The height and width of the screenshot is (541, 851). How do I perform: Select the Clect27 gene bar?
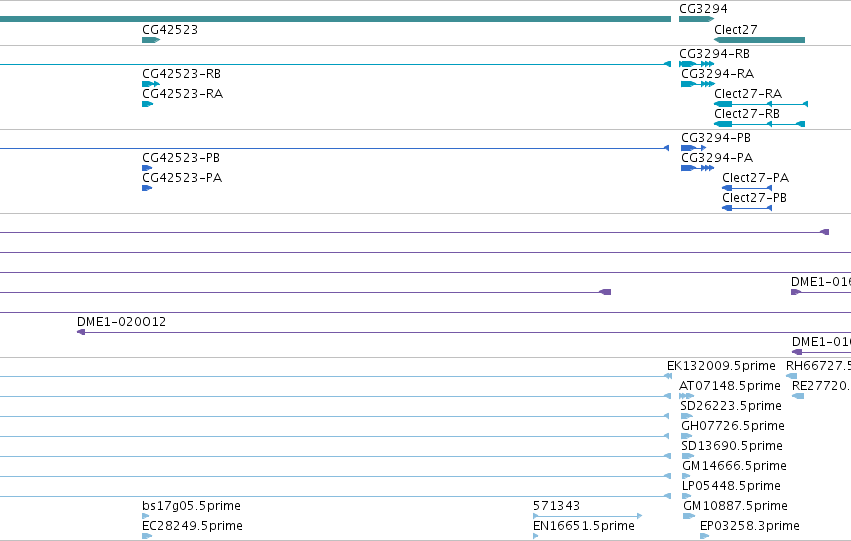(x=759, y=40)
